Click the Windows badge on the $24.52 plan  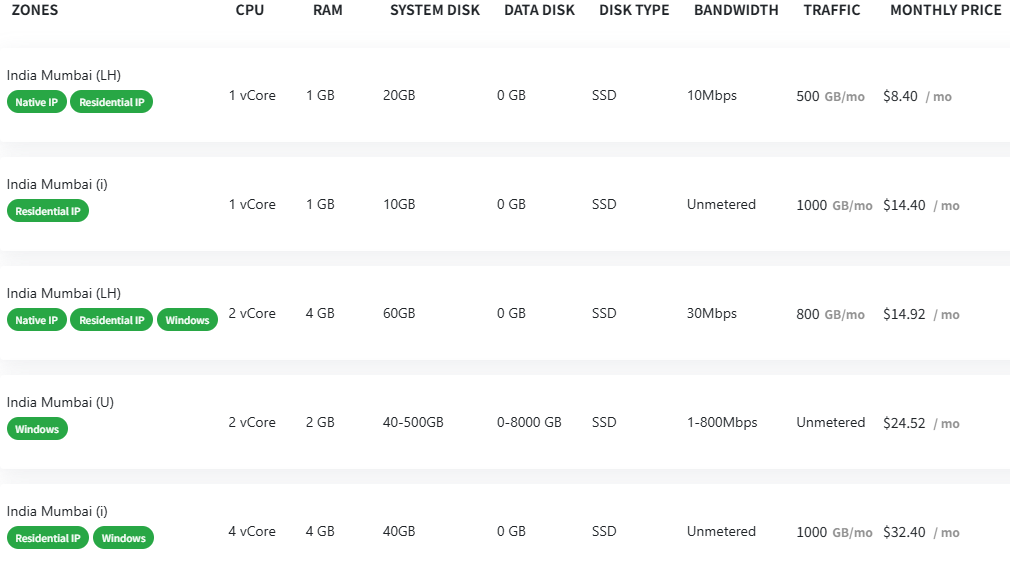[37, 429]
